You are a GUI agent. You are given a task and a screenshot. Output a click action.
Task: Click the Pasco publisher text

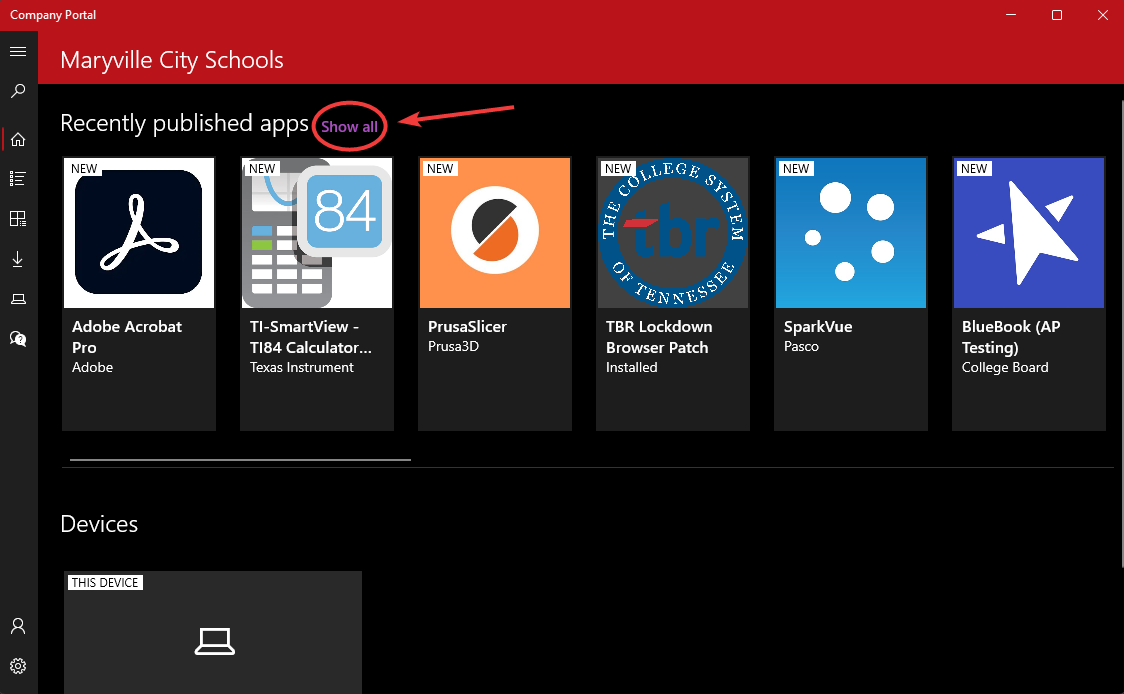point(801,346)
